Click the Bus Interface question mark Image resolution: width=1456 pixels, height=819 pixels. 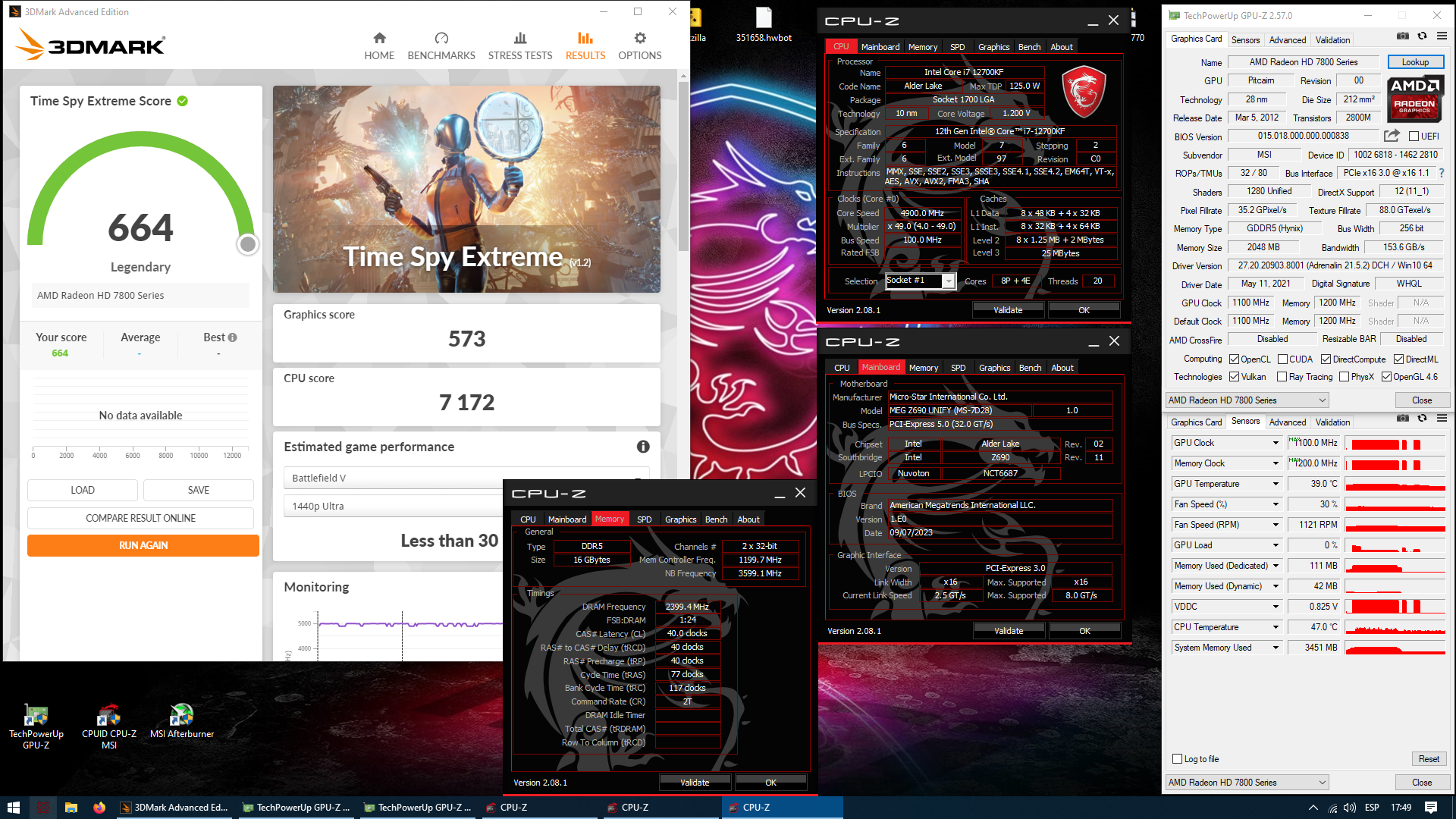click(x=1442, y=173)
